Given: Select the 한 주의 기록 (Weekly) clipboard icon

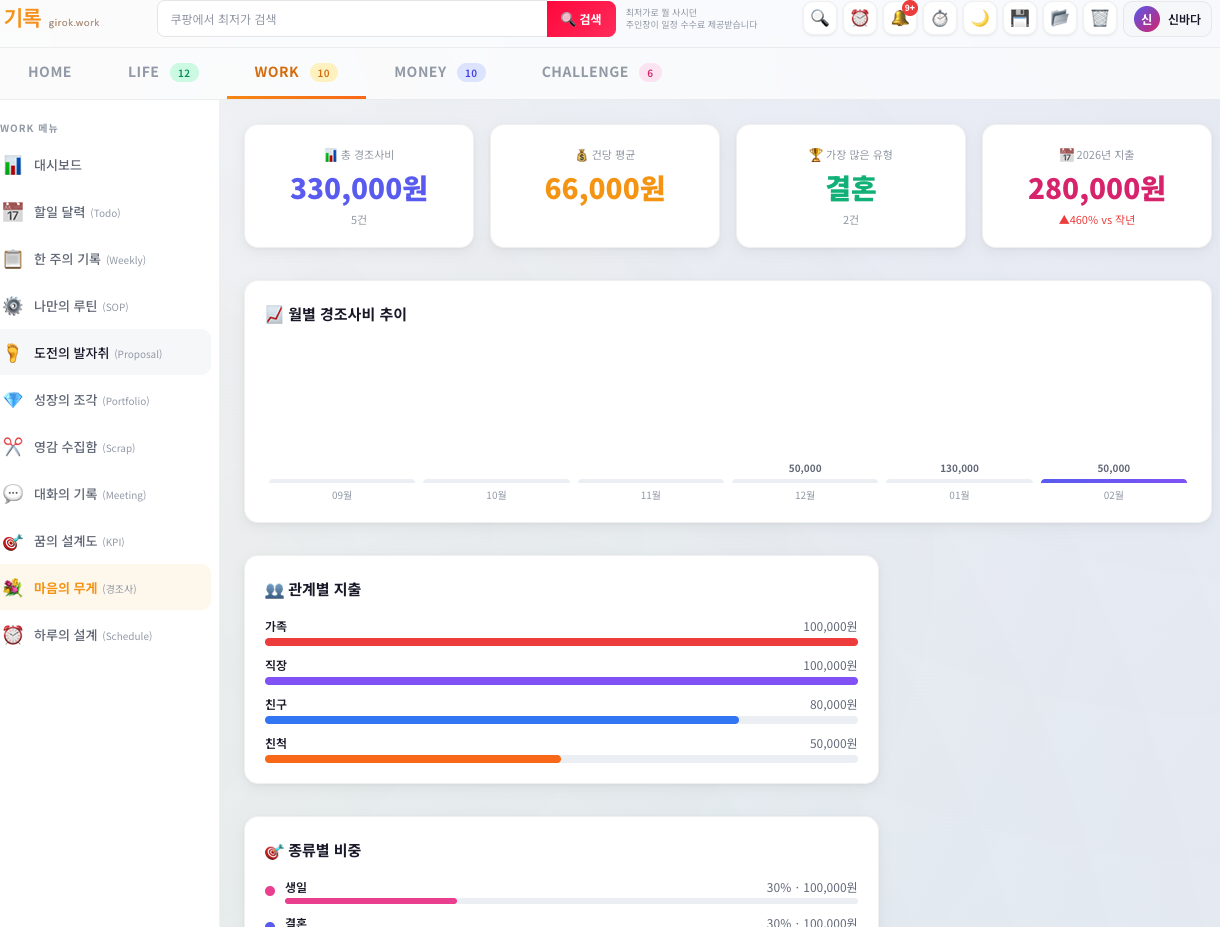Looking at the screenshot, I should point(14,259).
